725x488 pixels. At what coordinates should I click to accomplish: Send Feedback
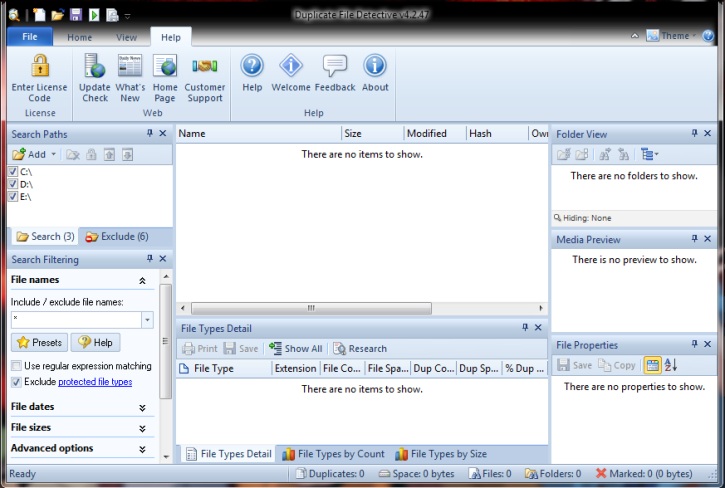(x=335, y=73)
